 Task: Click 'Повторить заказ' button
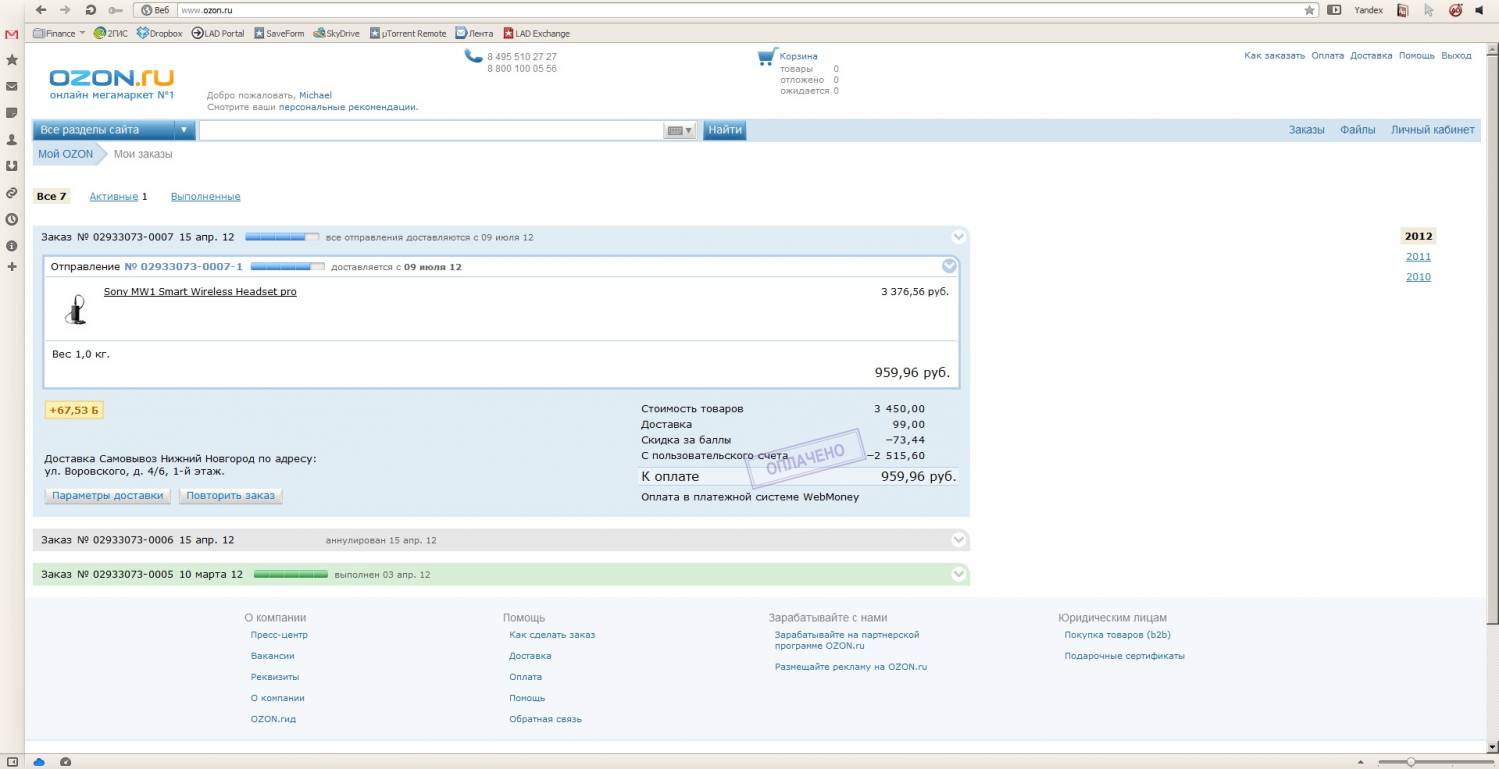[x=230, y=495]
